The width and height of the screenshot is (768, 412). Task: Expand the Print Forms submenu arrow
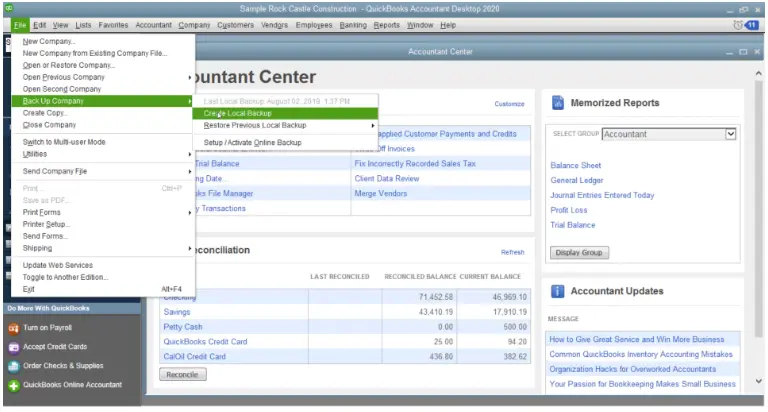(x=190, y=213)
